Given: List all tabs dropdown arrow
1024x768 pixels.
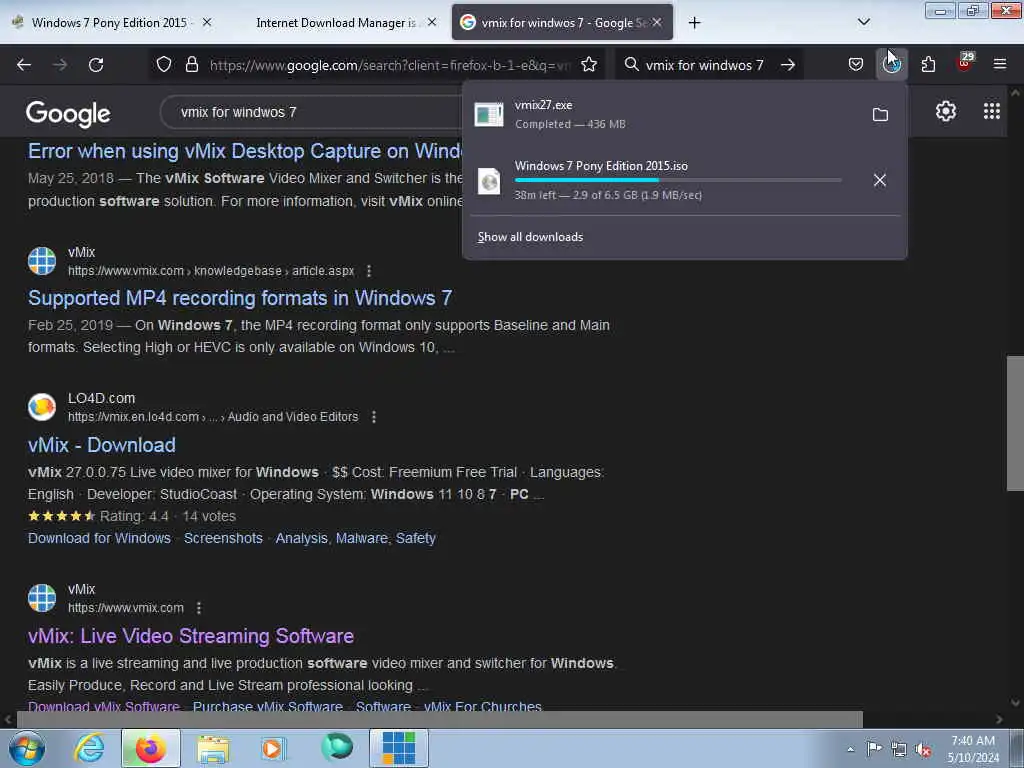Looking at the screenshot, I should [863, 22].
